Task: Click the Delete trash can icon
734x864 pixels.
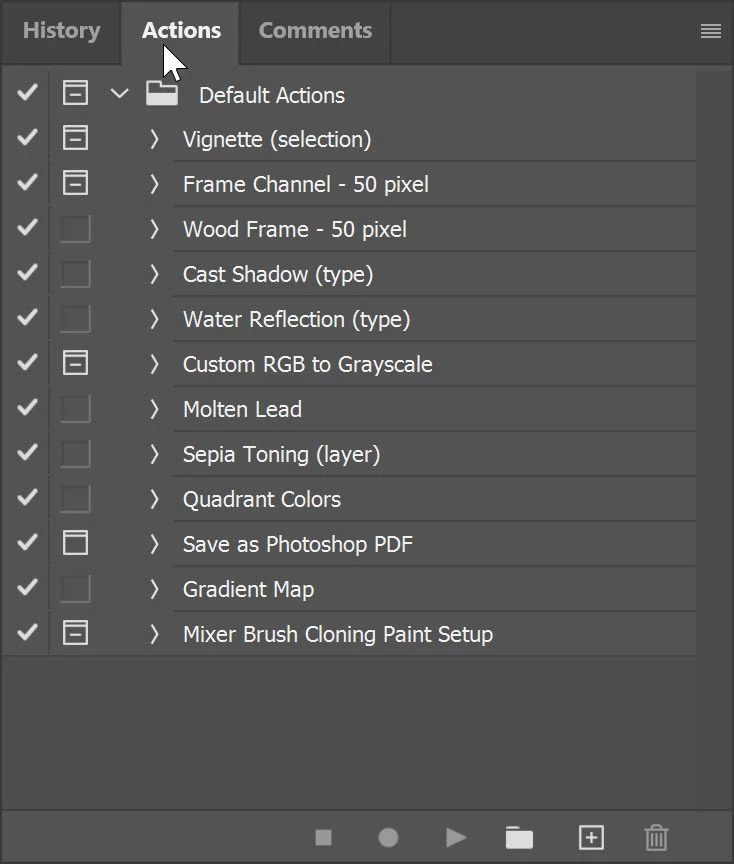Action: pyautogui.click(x=656, y=837)
